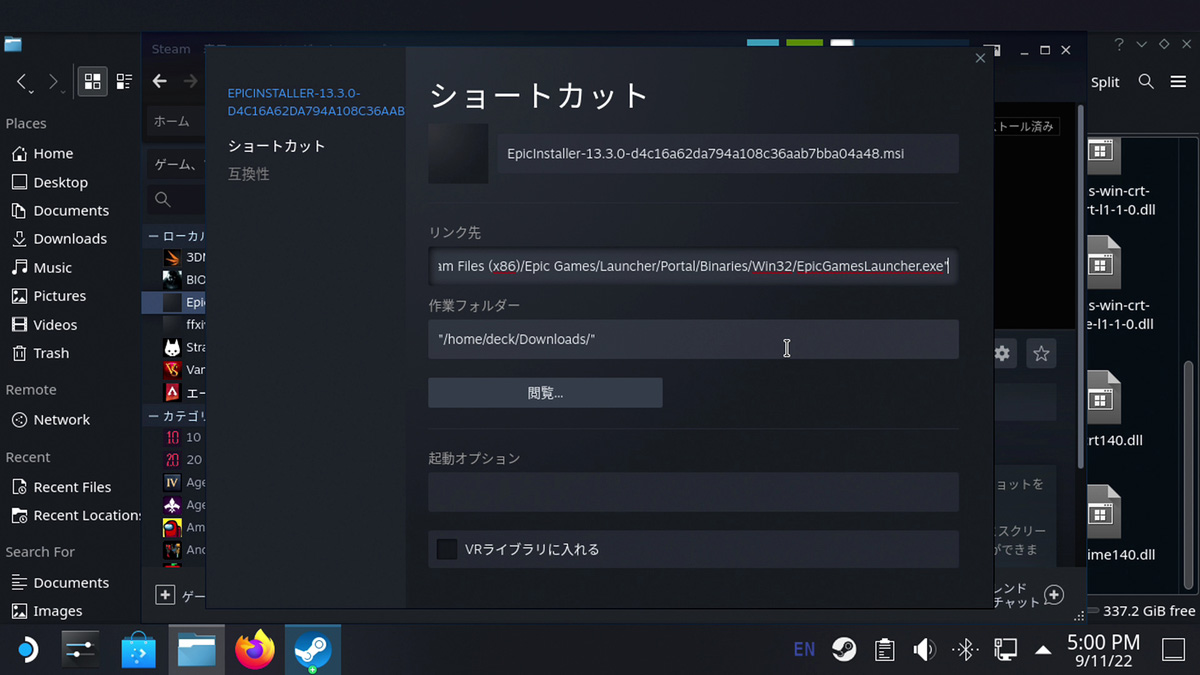Click Steam add game plus icon

(166, 595)
